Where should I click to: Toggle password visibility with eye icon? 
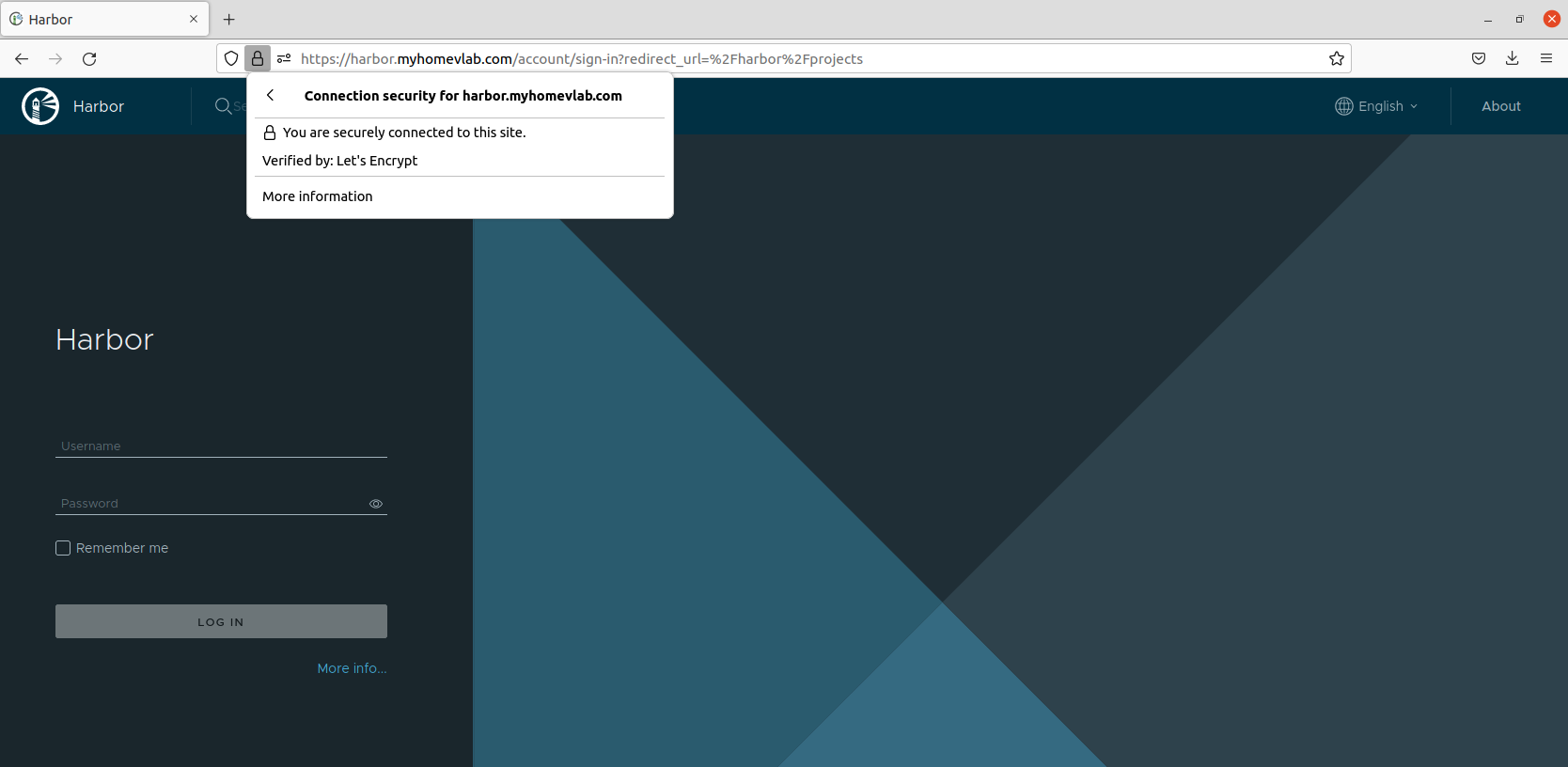pos(376,504)
